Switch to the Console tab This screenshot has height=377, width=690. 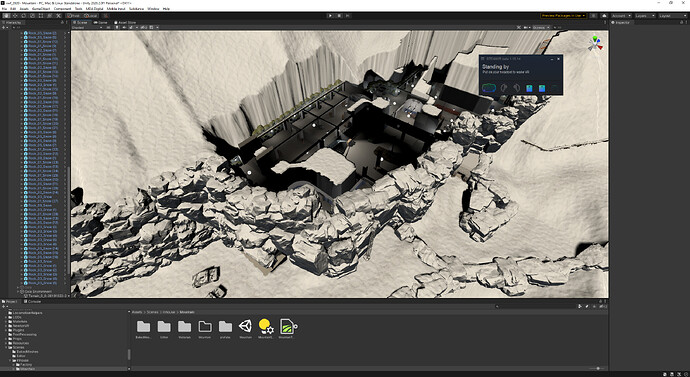click(33, 301)
